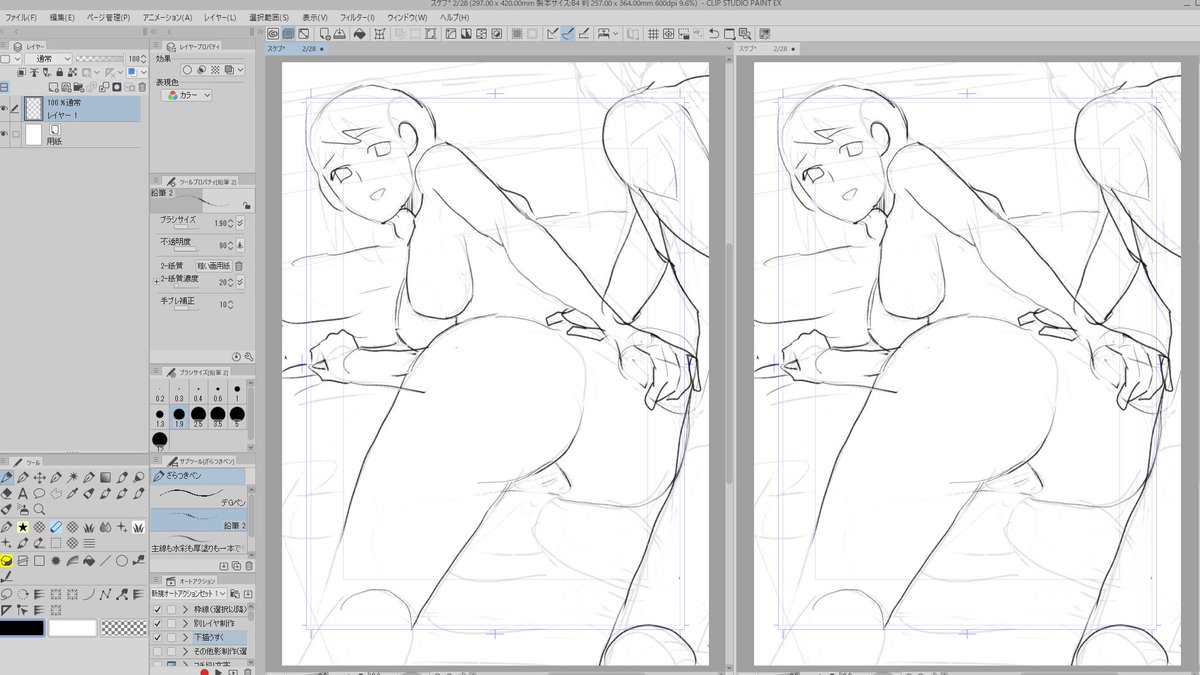1200x675 pixels.
Task: Toggle lock layer padlock icon in layer palette
Action: pos(60,72)
